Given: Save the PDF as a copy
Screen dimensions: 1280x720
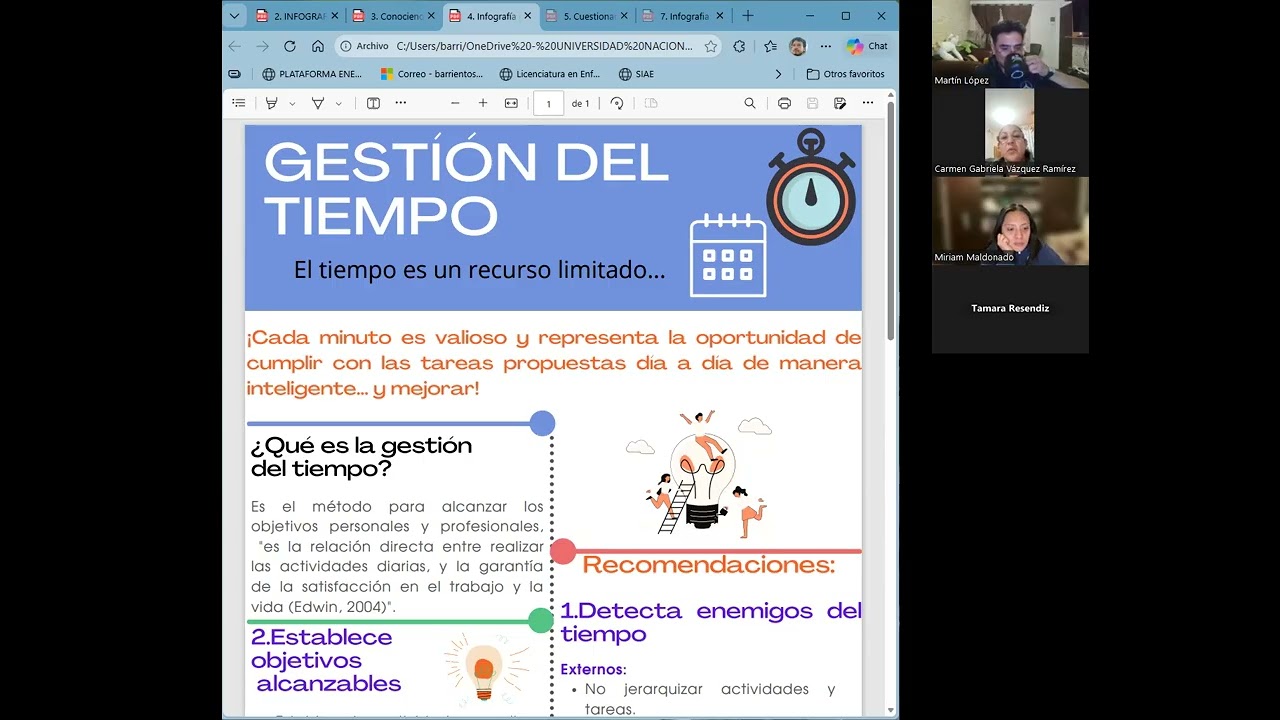Looking at the screenshot, I should coord(840,103).
